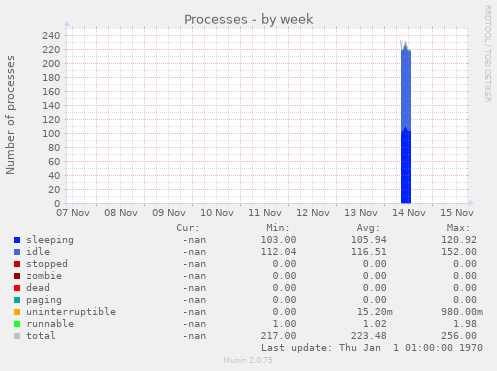Select the 'uninterruptible' legend label

coord(71,312)
